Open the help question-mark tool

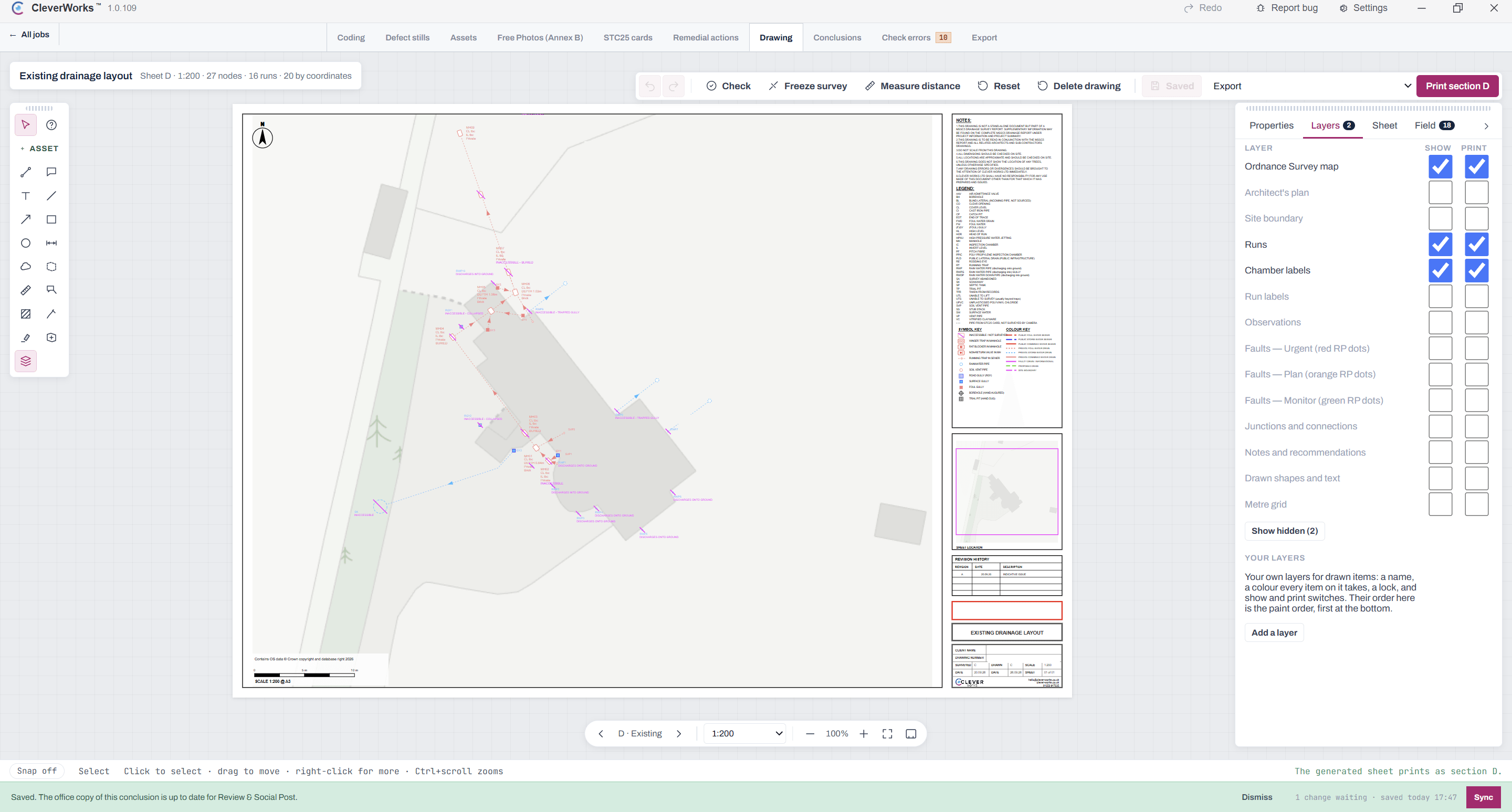51,124
